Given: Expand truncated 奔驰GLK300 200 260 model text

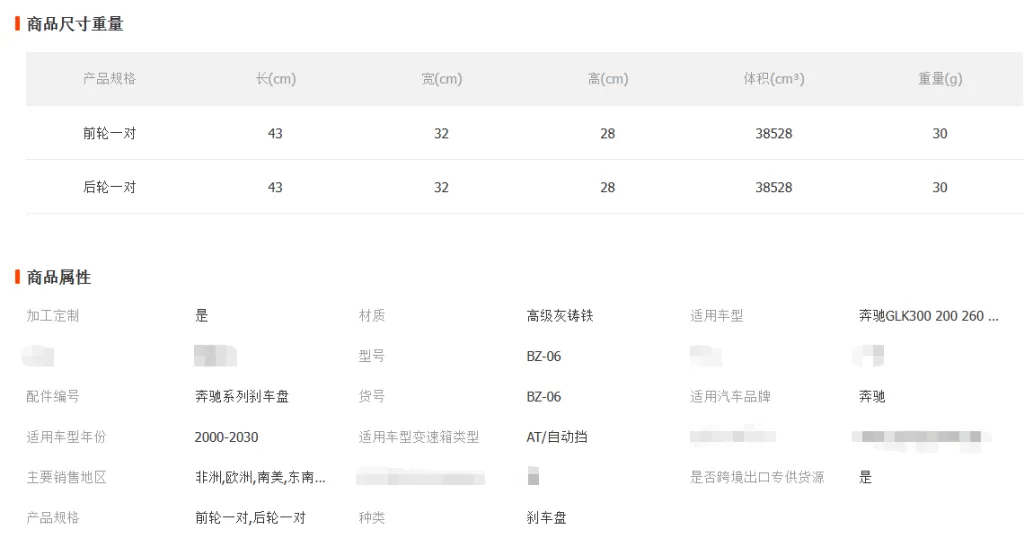Looking at the screenshot, I should 928,316.
